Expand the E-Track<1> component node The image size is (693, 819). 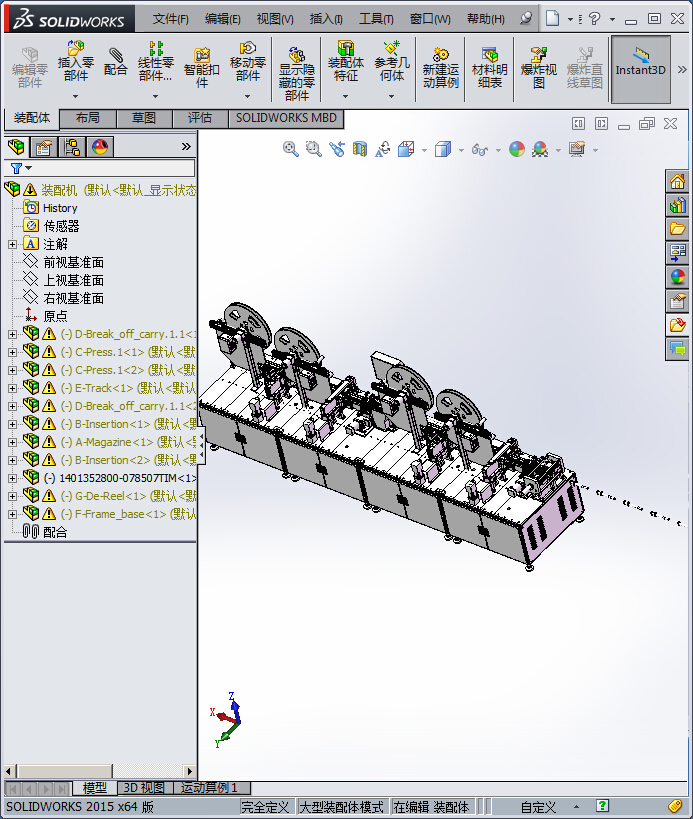[x=13, y=388]
